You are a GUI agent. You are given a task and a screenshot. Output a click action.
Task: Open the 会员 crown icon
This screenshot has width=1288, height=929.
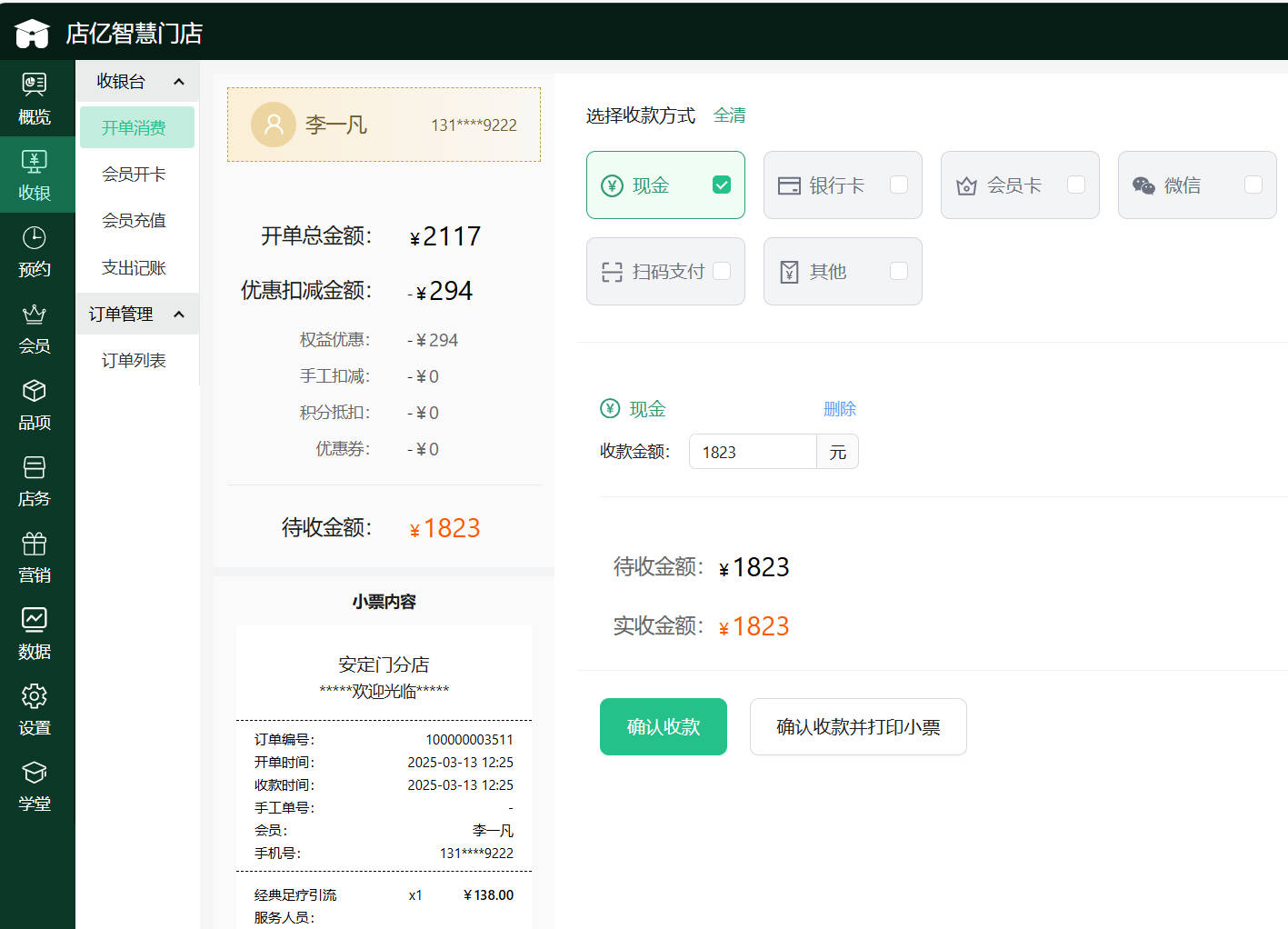[35, 315]
